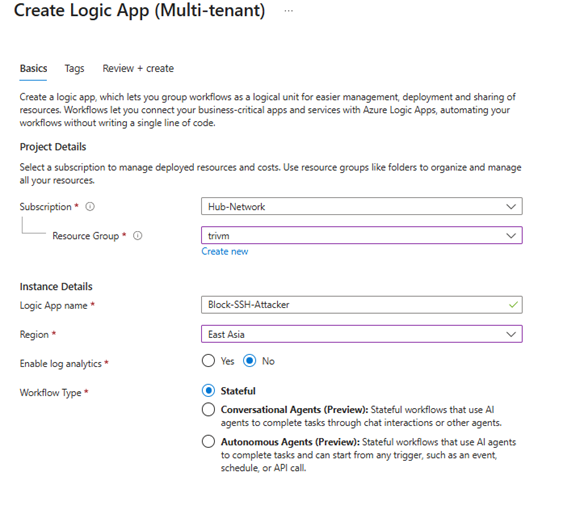Open the Hub-Network subscription dropdown
The width and height of the screenshot is (584, 510).
pos(362,206)
